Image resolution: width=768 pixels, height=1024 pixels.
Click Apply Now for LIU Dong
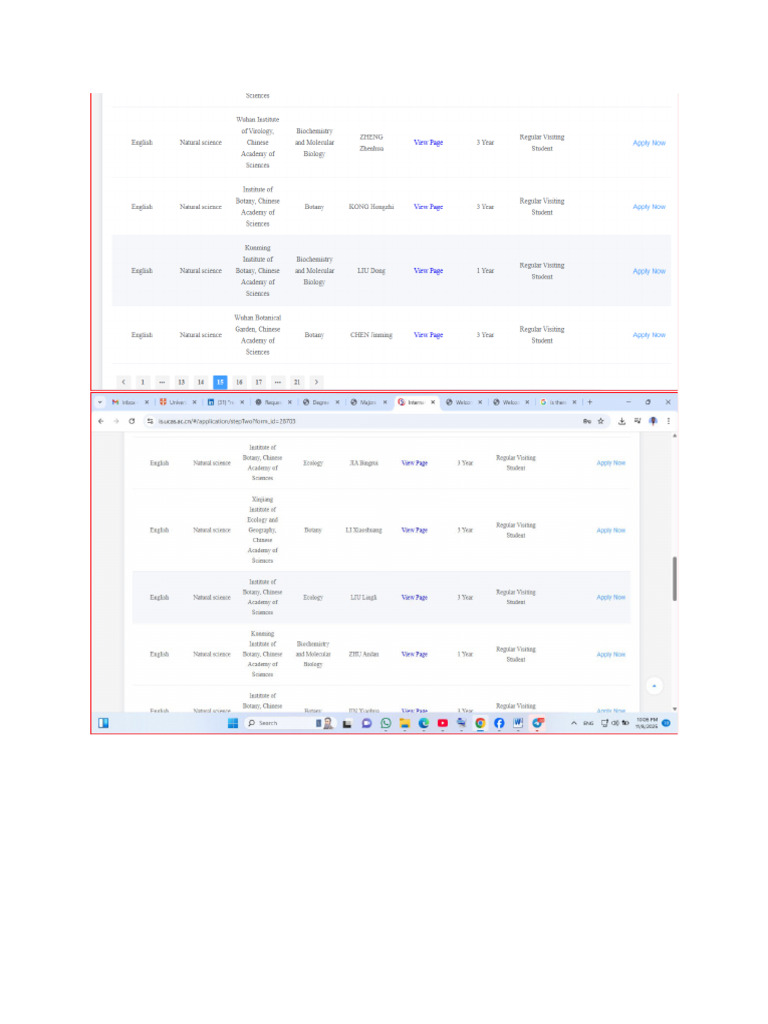[648, 271]
